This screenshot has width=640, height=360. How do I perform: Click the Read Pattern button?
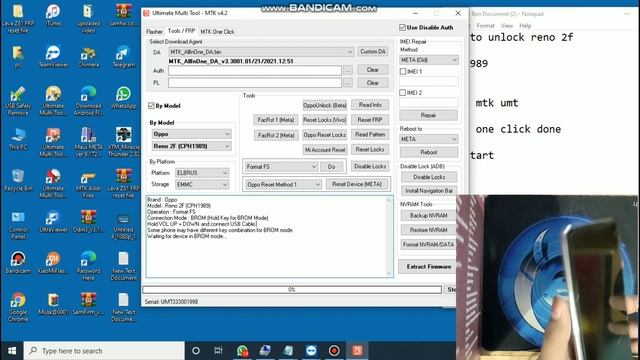370,134
